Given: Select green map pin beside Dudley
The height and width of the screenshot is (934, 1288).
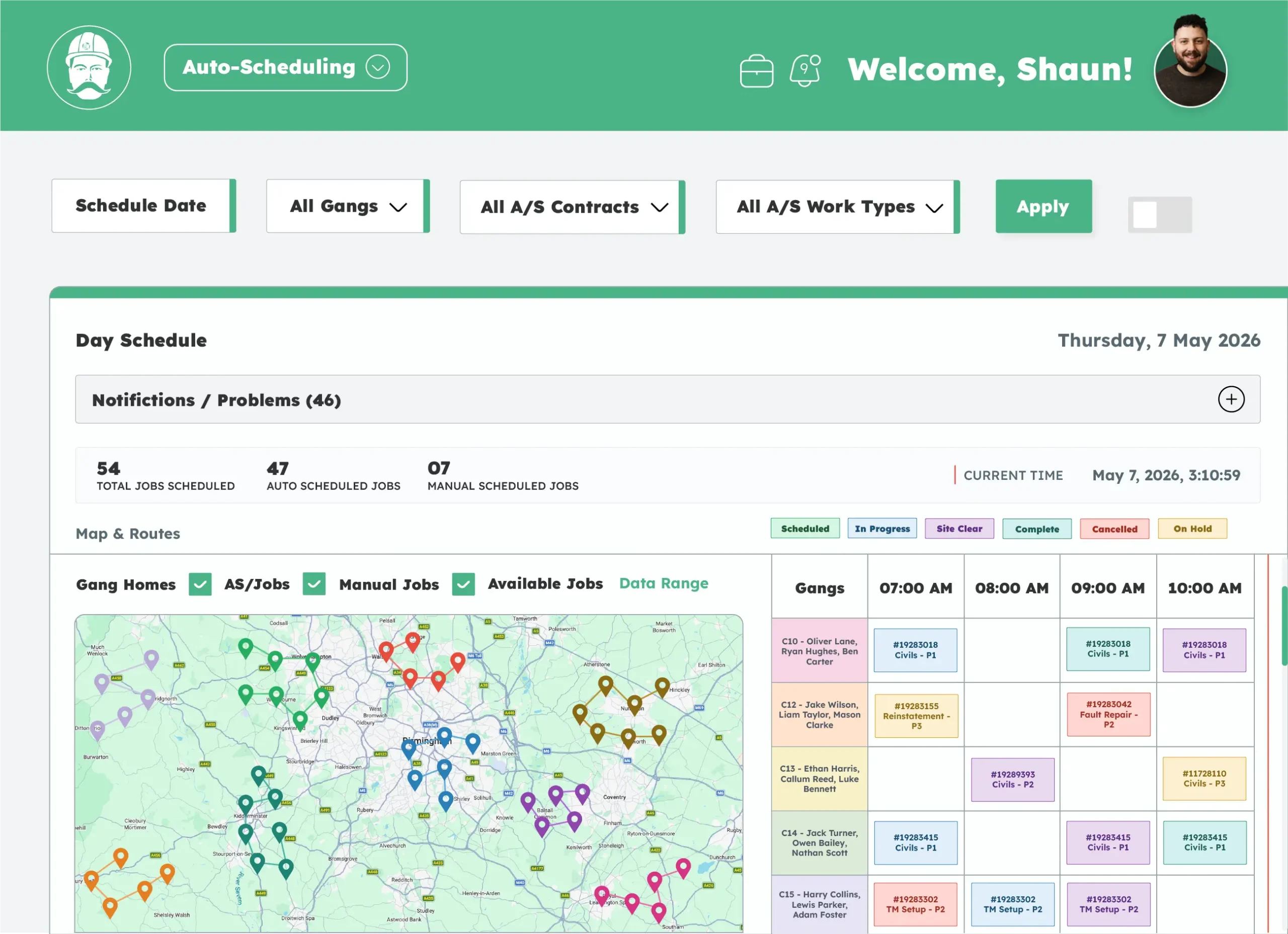Looking at the screenshot, I should tap(321, 698).
